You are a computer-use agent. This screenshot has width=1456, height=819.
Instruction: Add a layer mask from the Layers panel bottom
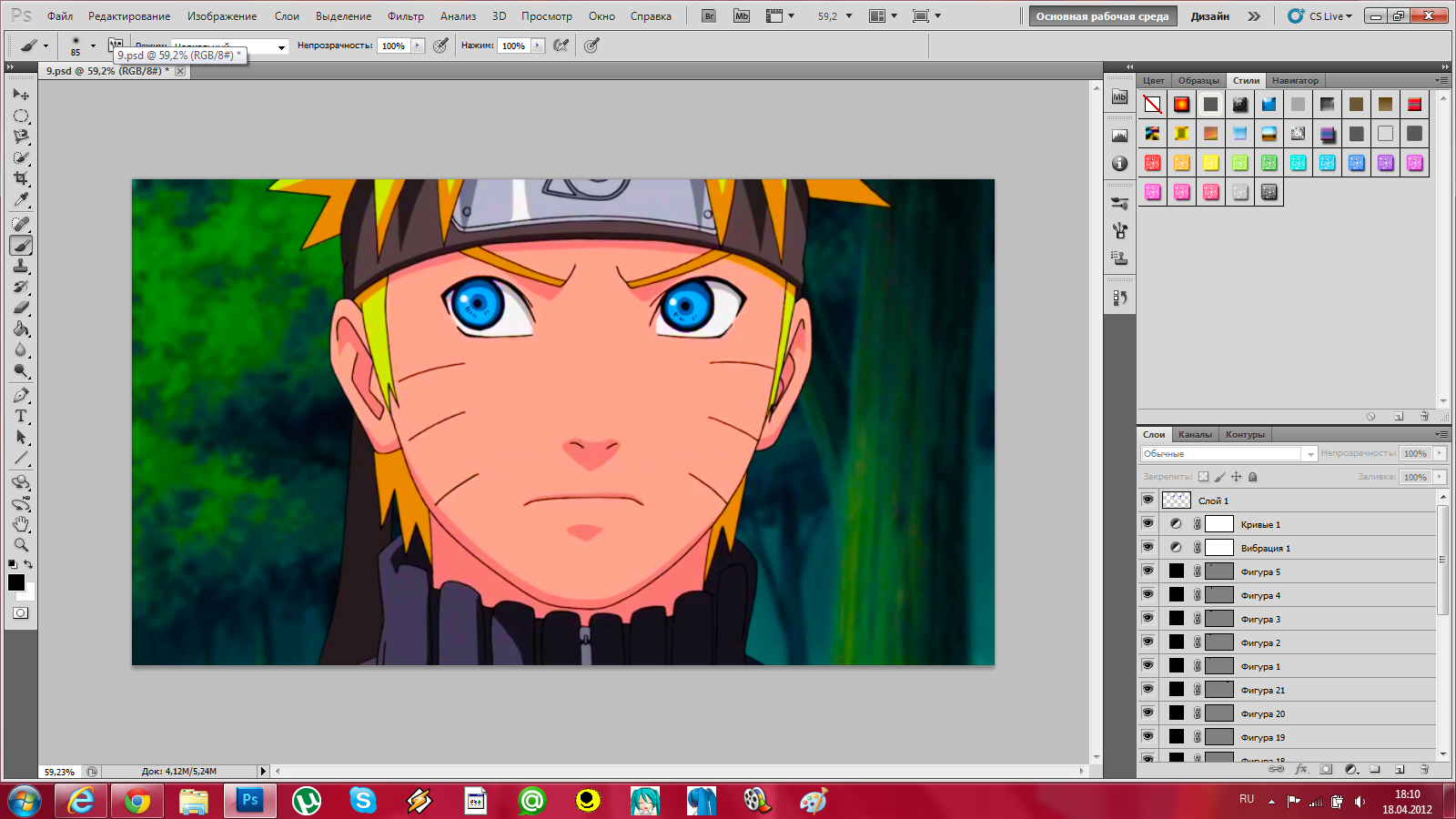point(1326,769)
